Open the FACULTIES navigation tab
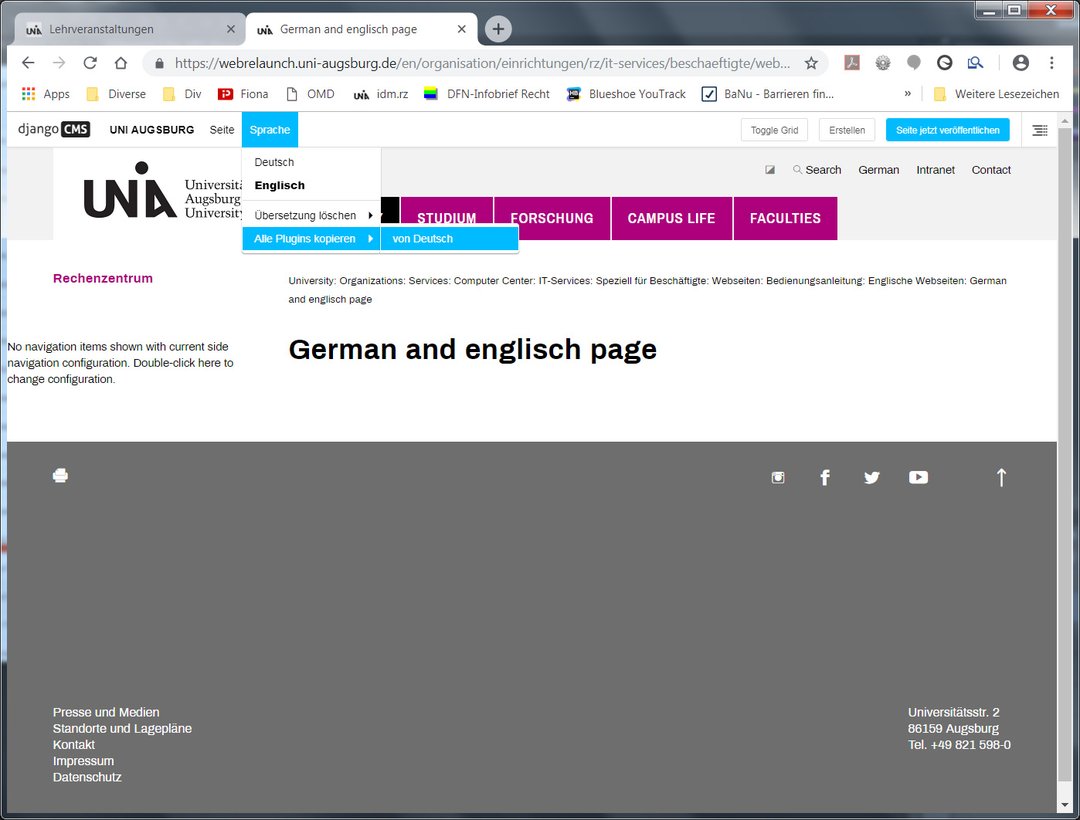This screenshot has width=1080, height=820. [785, 218]
